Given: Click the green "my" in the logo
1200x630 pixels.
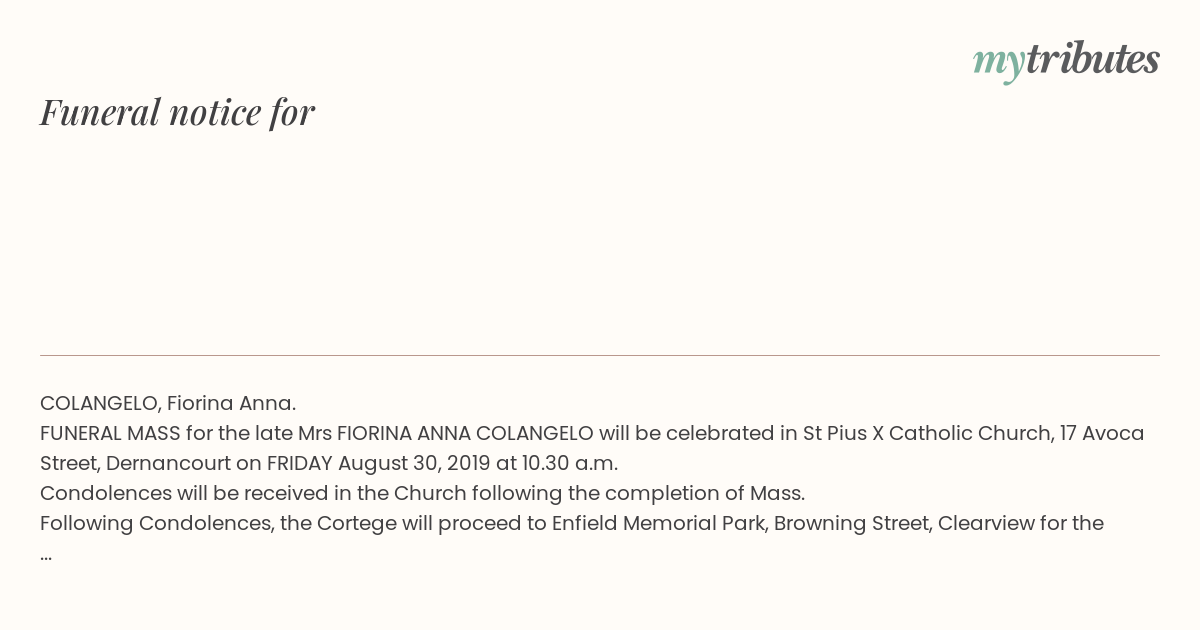Looking at the screenshot, I should click(999, 63).
